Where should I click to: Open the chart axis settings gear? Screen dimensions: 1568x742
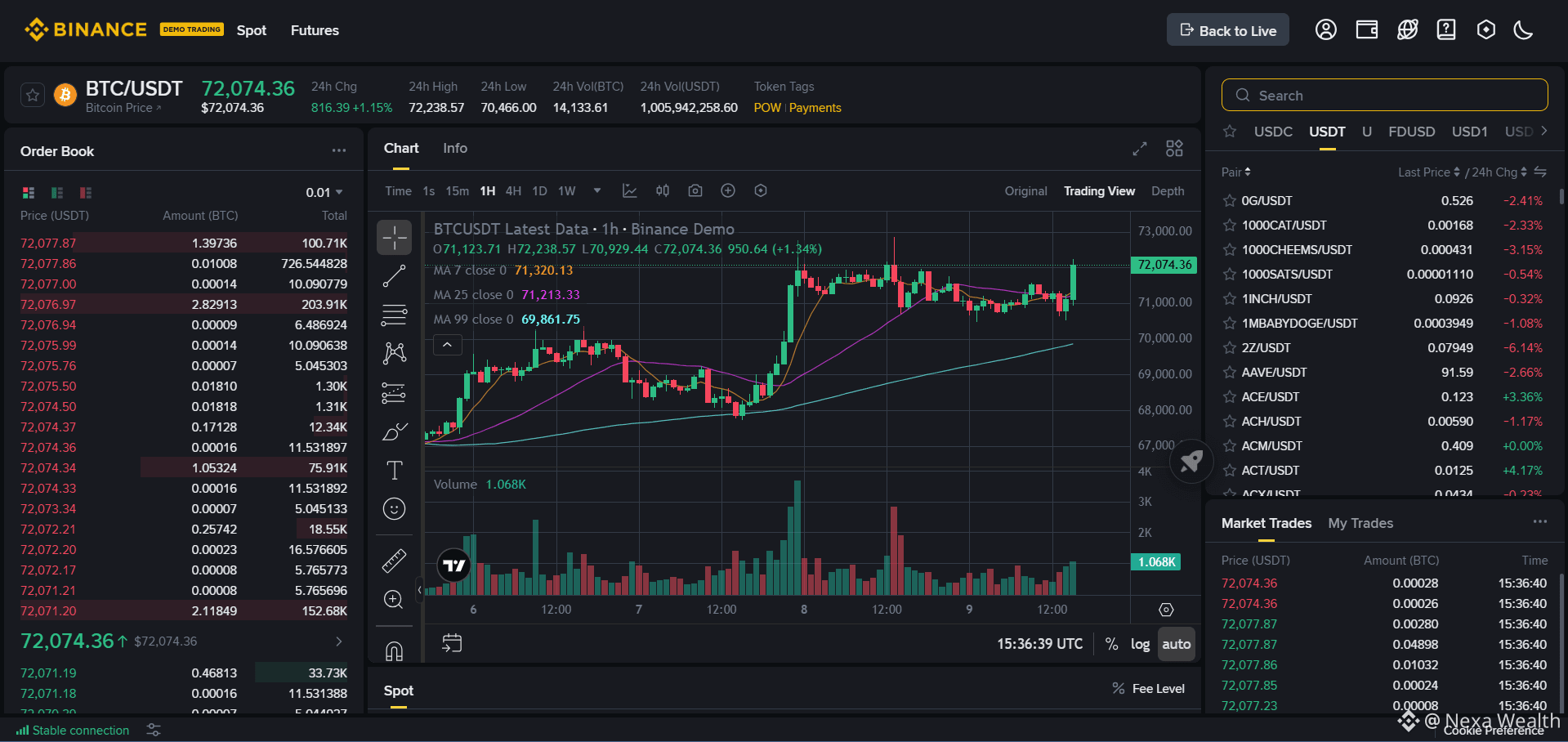coord(1166,610)
